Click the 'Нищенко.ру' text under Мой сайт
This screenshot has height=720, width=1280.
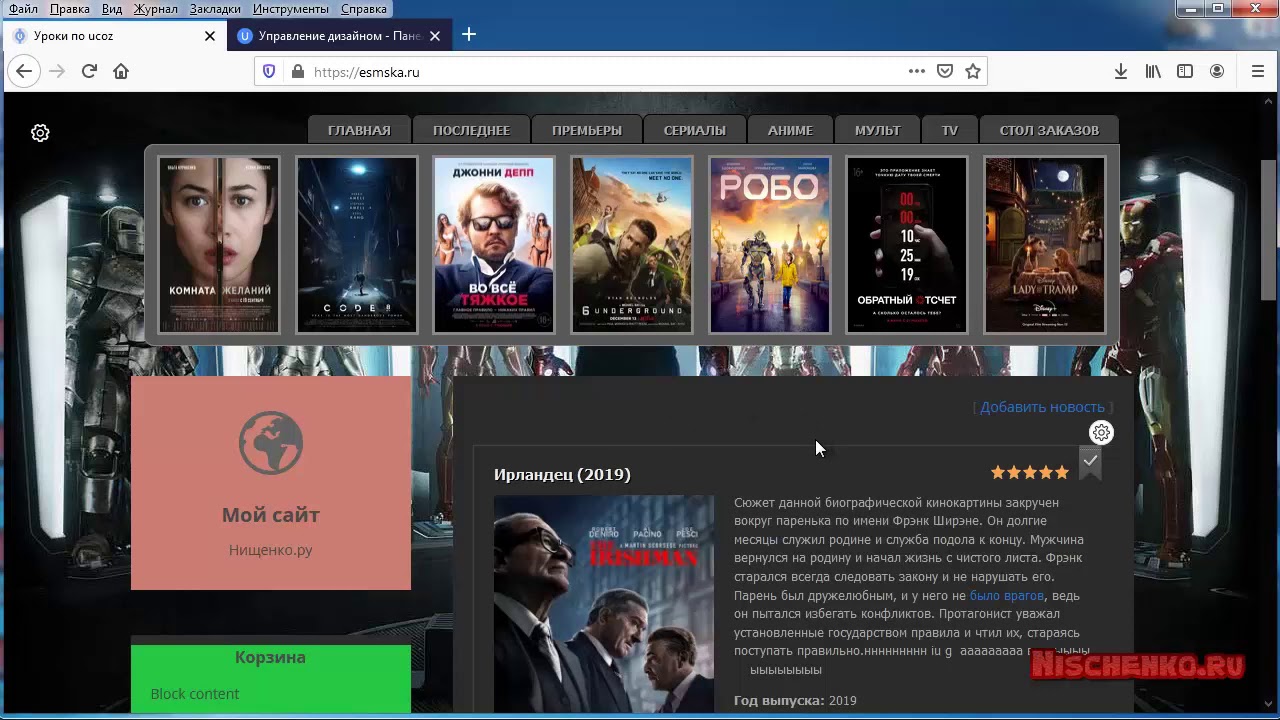[271, 550]
